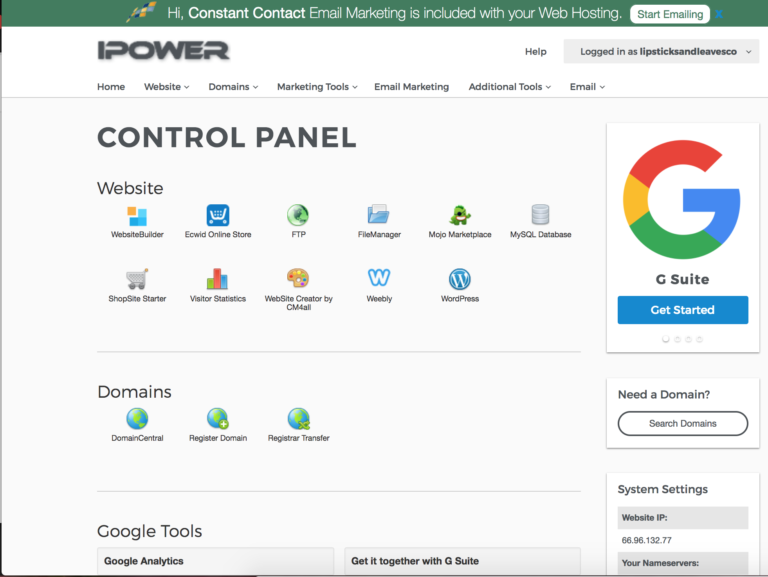Expand the Additional Tools dropdown
The width and height of the screenshot is (768, 577).
[509, 87]
